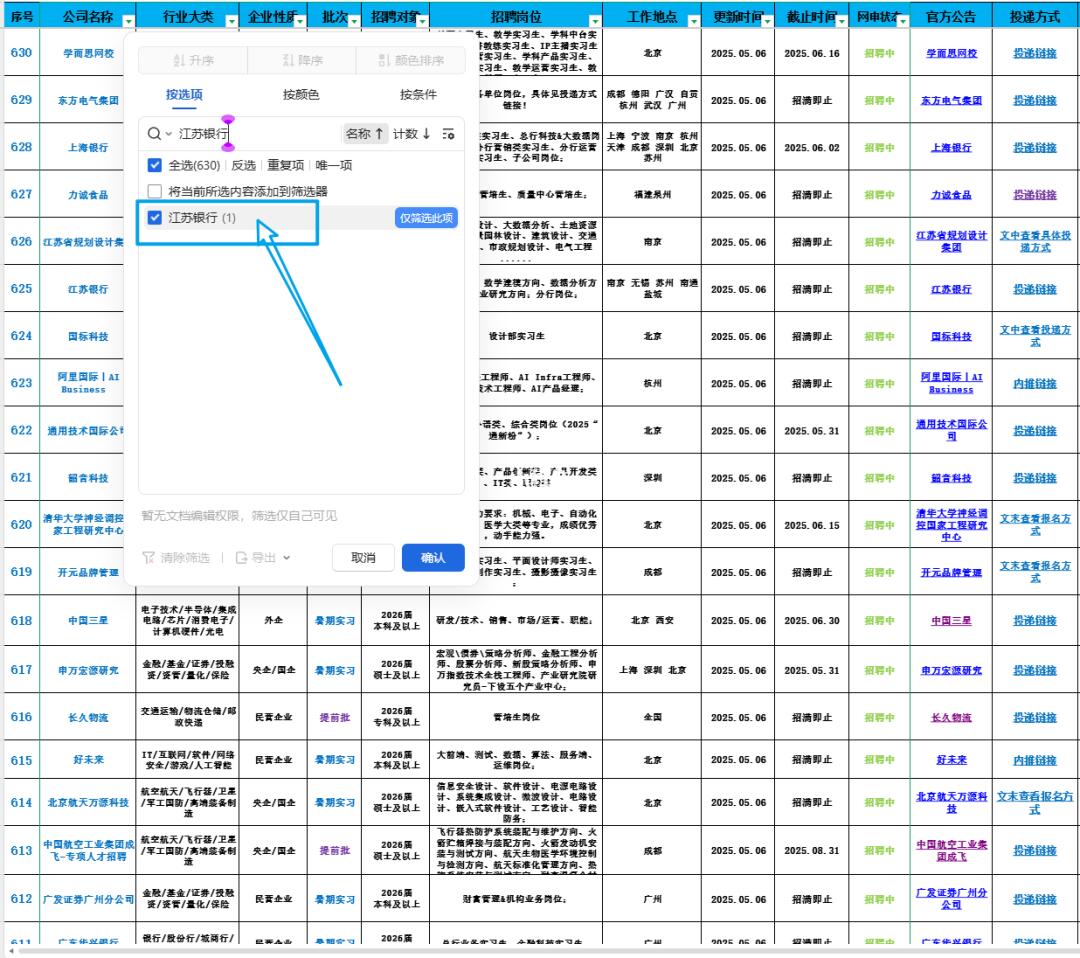This screenshot has width=1080, height=958.
Task: Click 内推链接 in row 615
Action: [x=1035, y=760]
